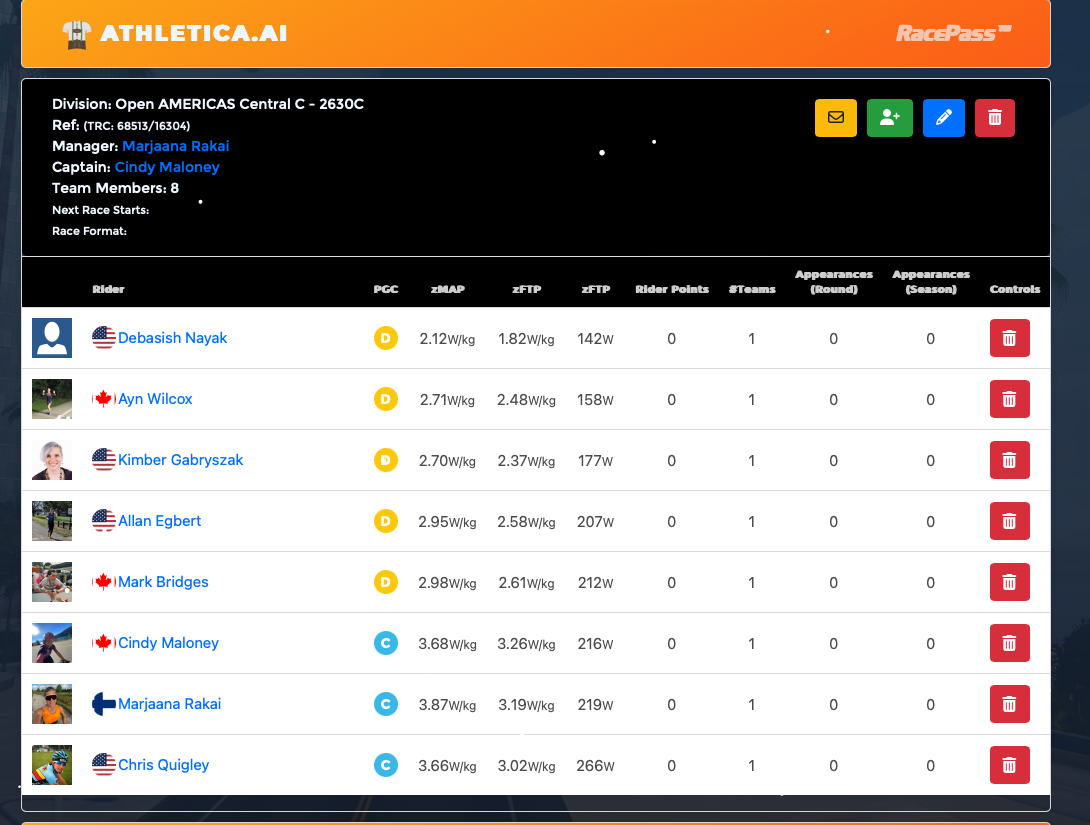Click Cindy Maloney's profile photo

[x=52, y=643]
